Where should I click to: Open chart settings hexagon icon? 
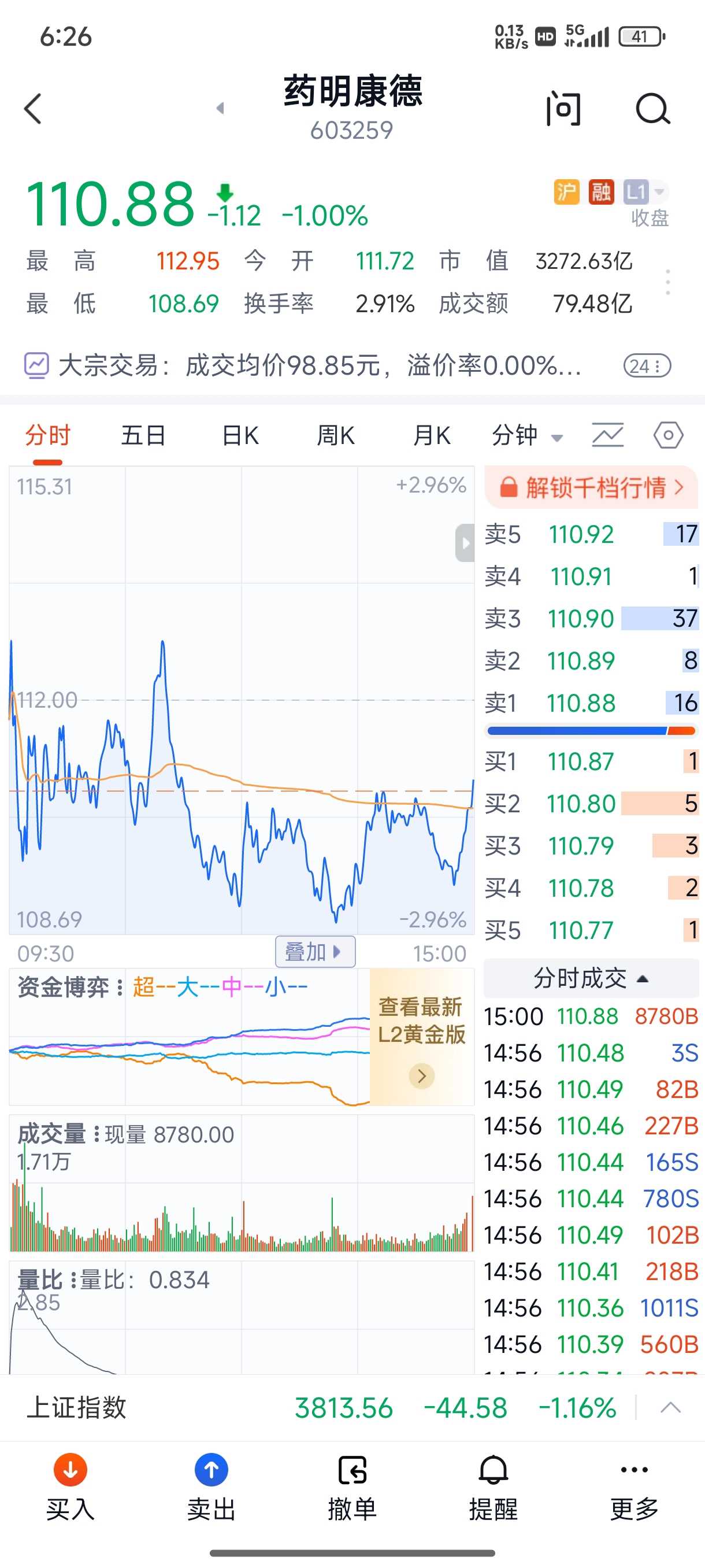point(668,435)
